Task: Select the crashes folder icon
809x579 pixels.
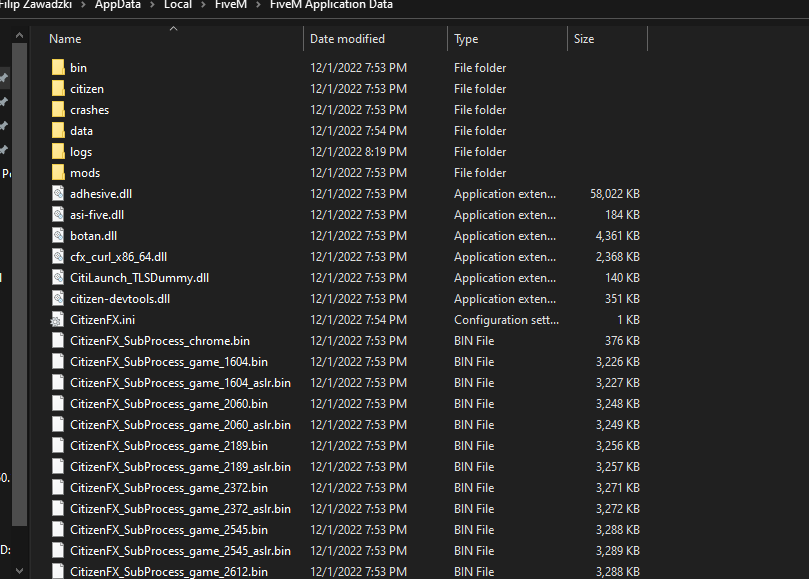Action: [58, 110]
